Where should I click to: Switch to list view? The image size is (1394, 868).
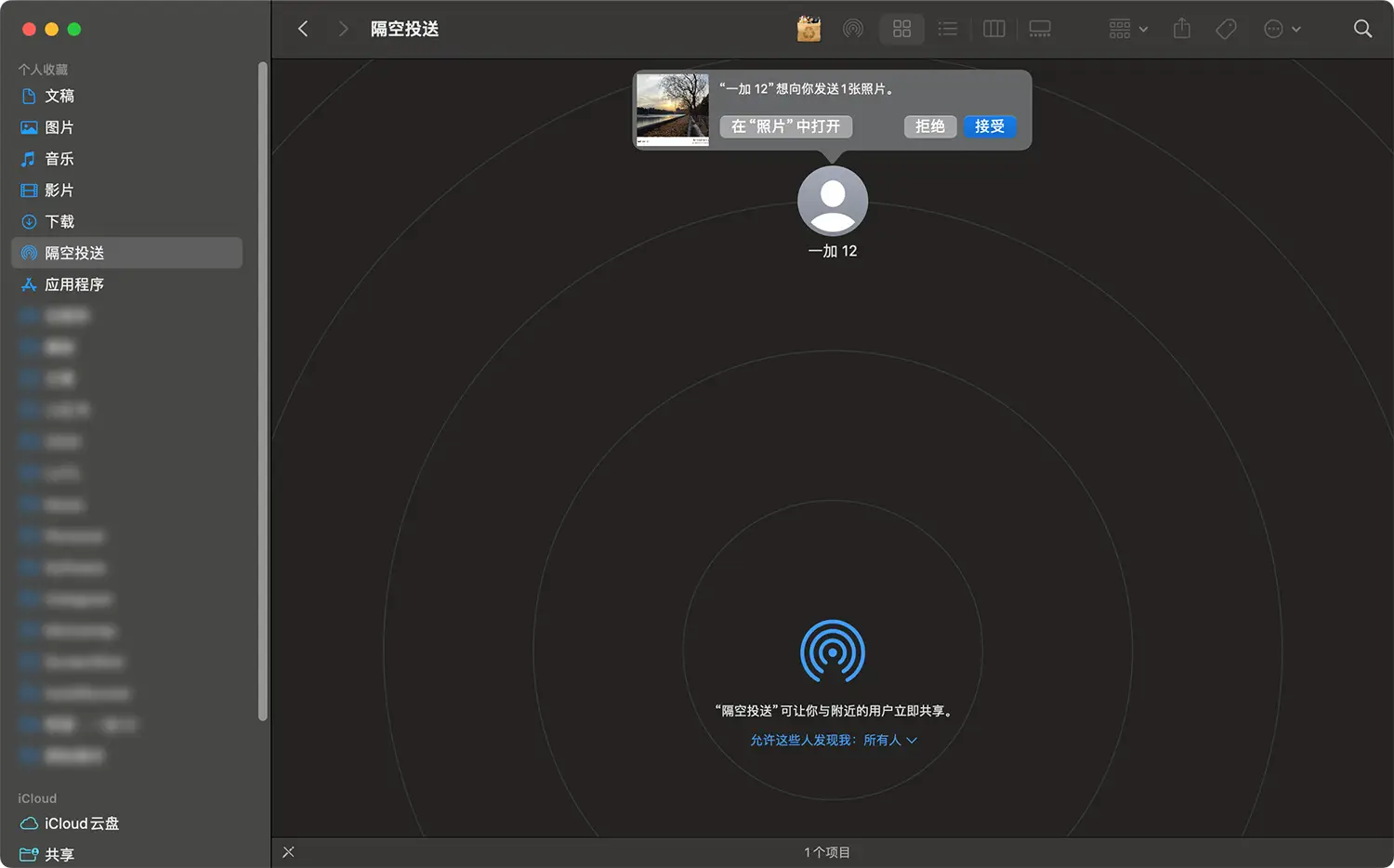click(x=947, y=29)
